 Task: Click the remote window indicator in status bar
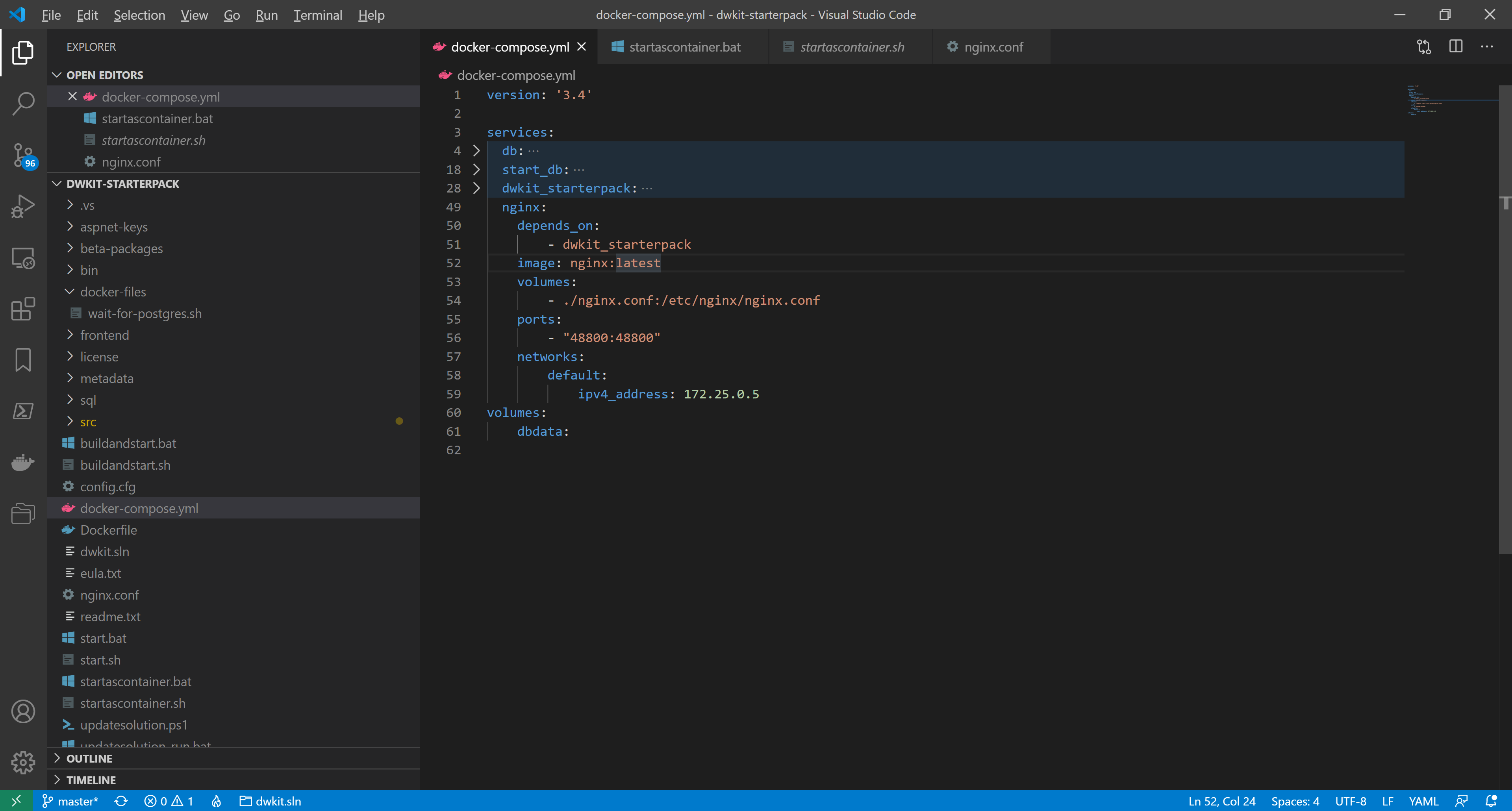point(16,800)
